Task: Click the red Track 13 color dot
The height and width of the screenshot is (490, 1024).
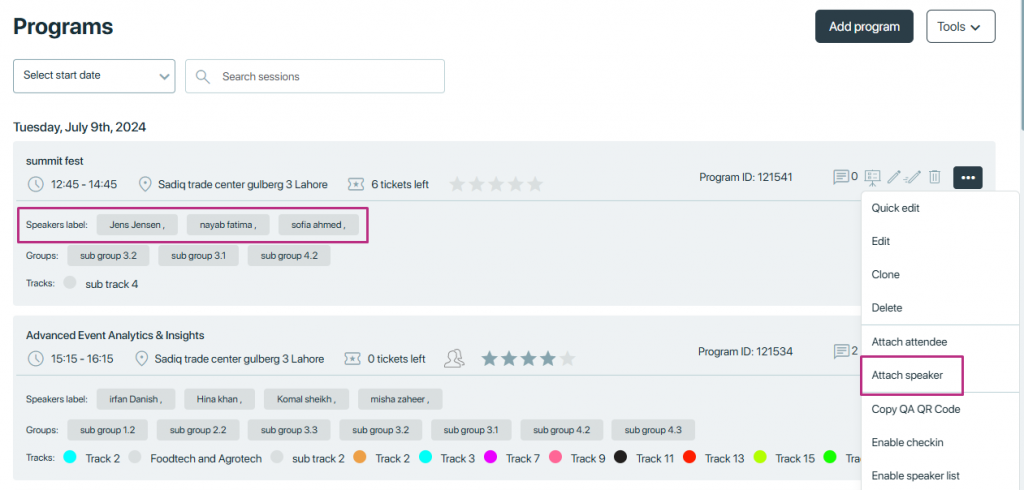Action: pos(689,457)
